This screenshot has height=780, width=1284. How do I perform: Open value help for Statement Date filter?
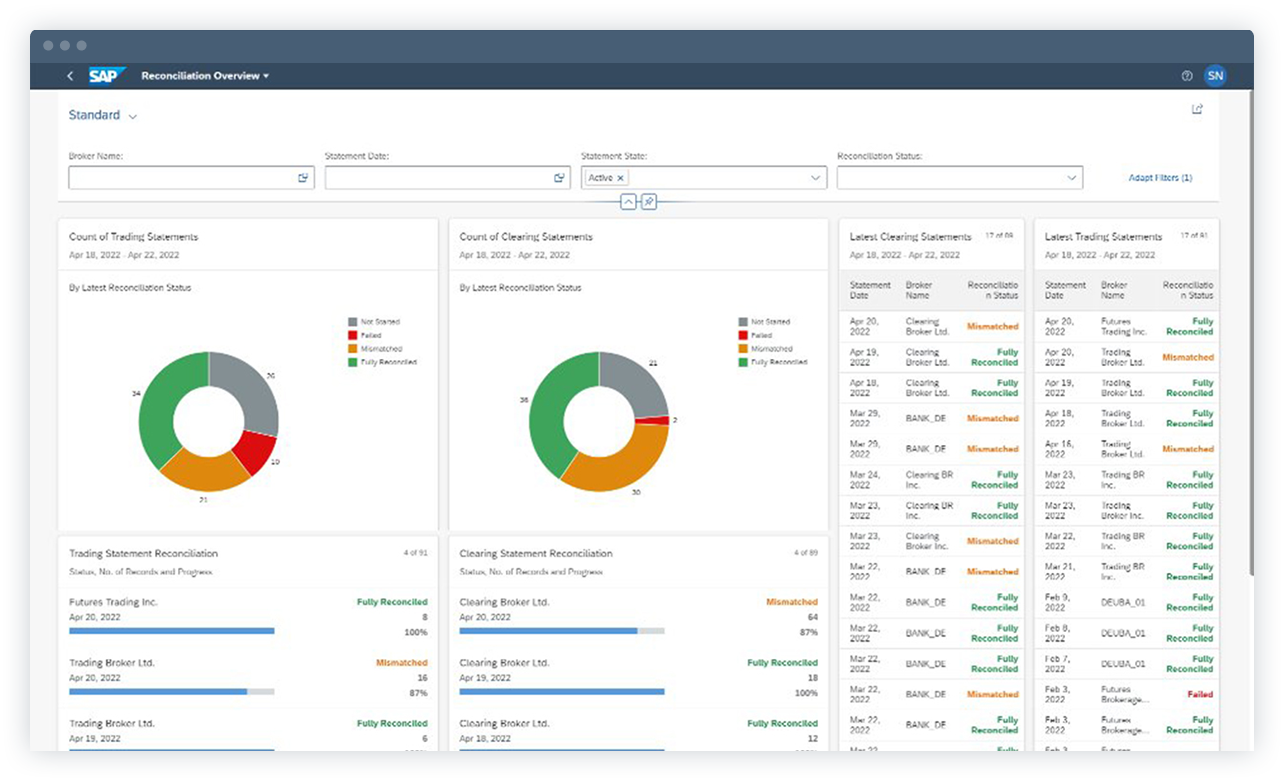pos(560,177)
